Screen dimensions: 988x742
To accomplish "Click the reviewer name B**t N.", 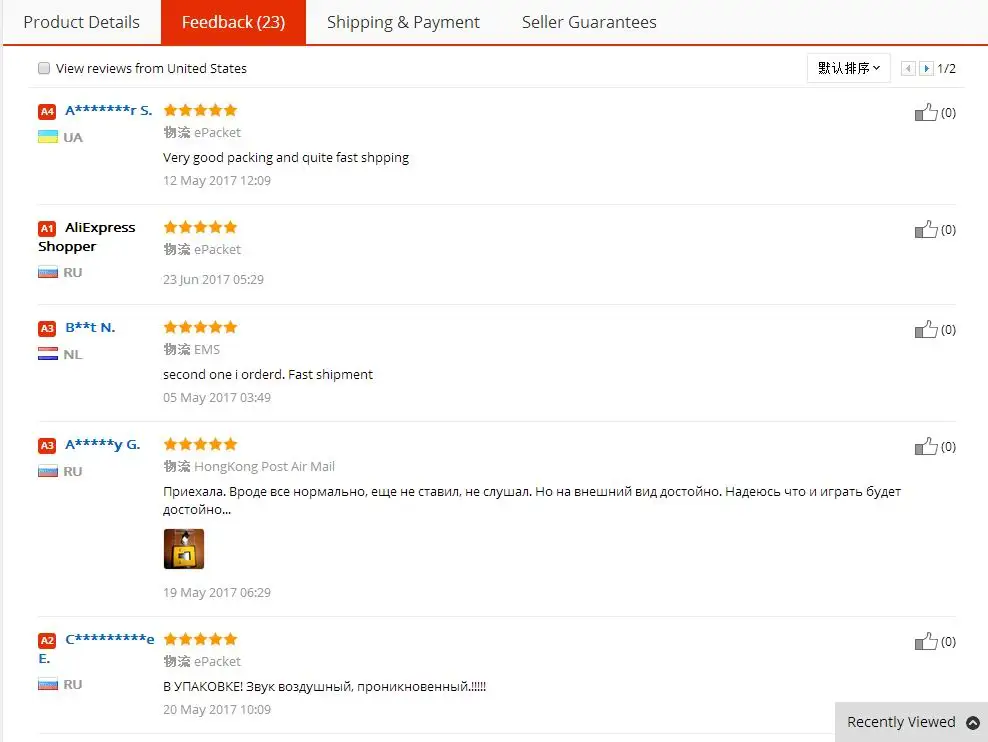I will click(90, 327).
